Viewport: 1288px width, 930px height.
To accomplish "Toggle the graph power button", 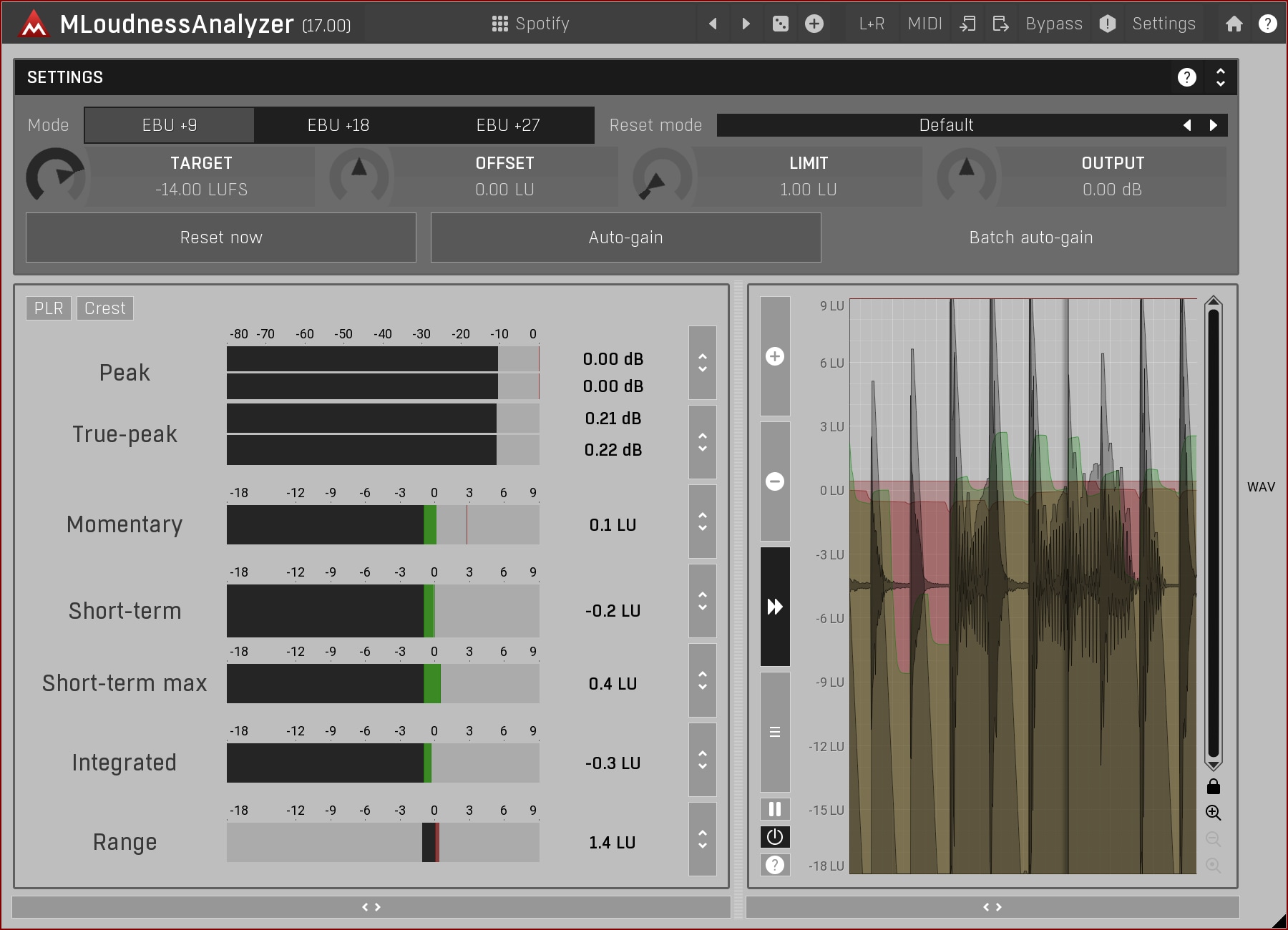I will point(775,837).
